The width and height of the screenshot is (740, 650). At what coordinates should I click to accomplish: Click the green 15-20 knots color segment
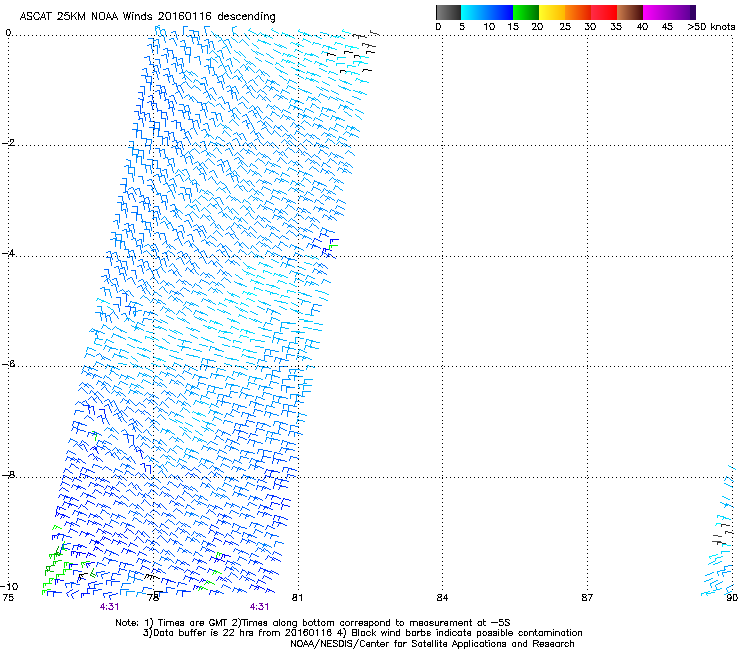tap(526, 12)
